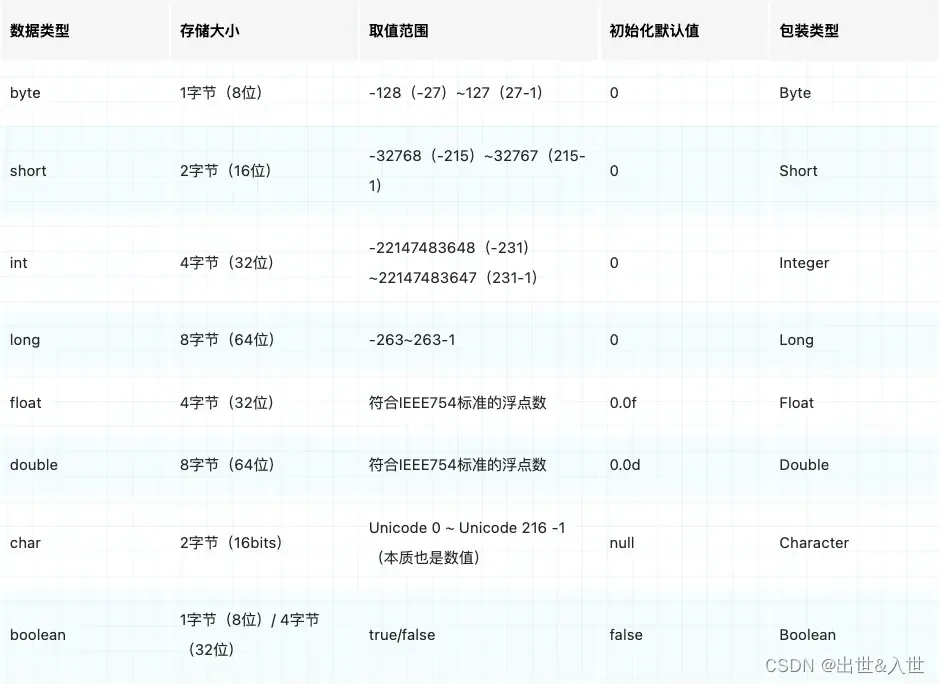This screenshot has height=684, width=940.
Task: Select the int data type cell
Action: [19, 263]
